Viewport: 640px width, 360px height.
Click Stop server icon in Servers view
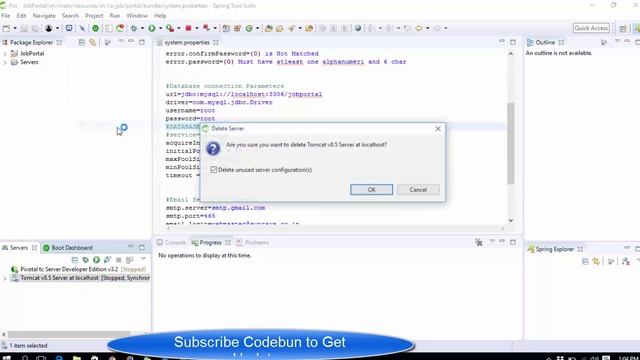click(x=119, y=260)
